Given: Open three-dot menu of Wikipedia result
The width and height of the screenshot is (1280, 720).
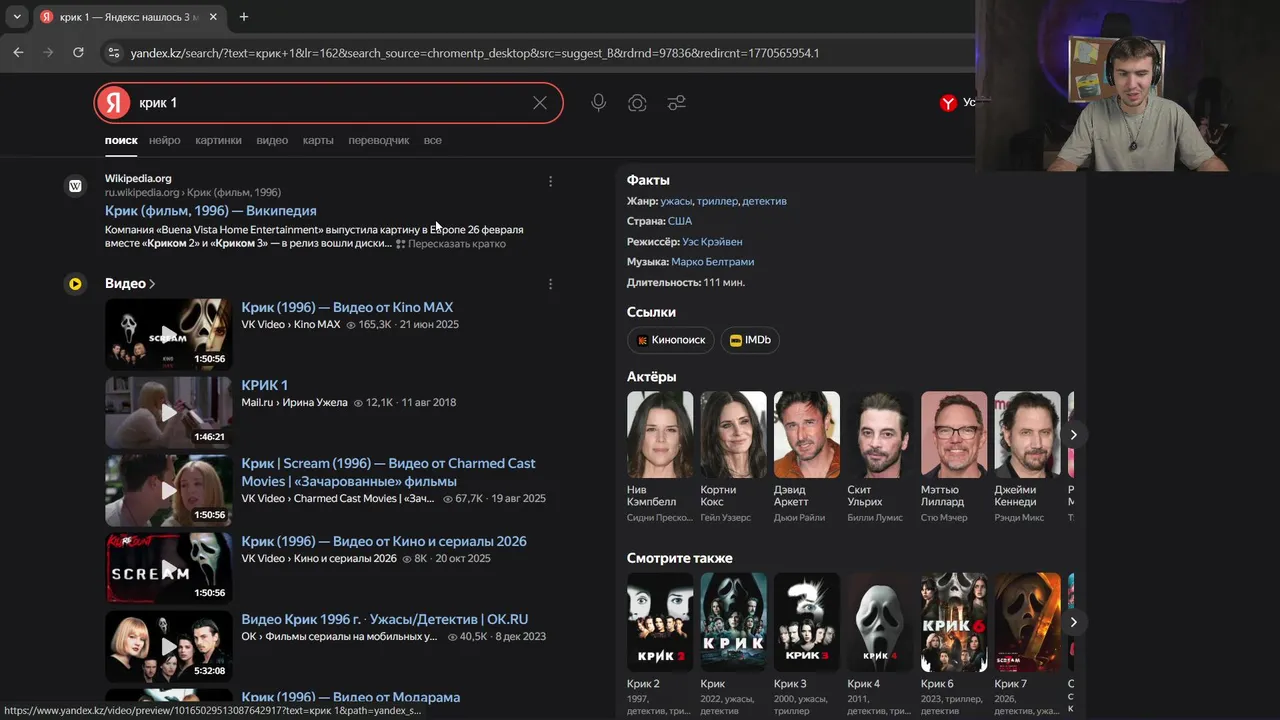Looking at the screenshot, I should (x=550, y=182).
